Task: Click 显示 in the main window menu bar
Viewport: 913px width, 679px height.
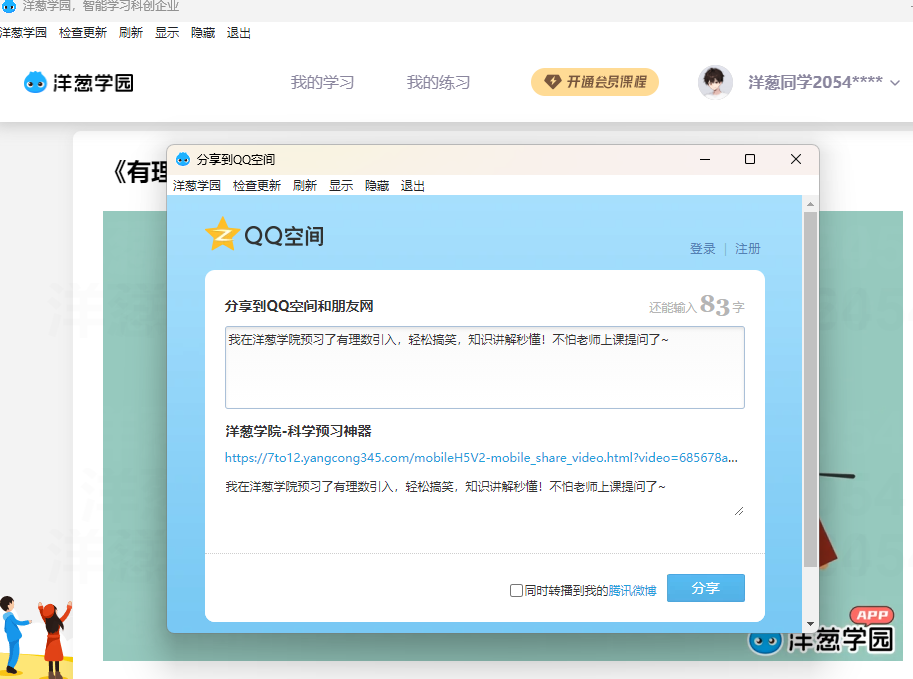Action: point(167,33)
